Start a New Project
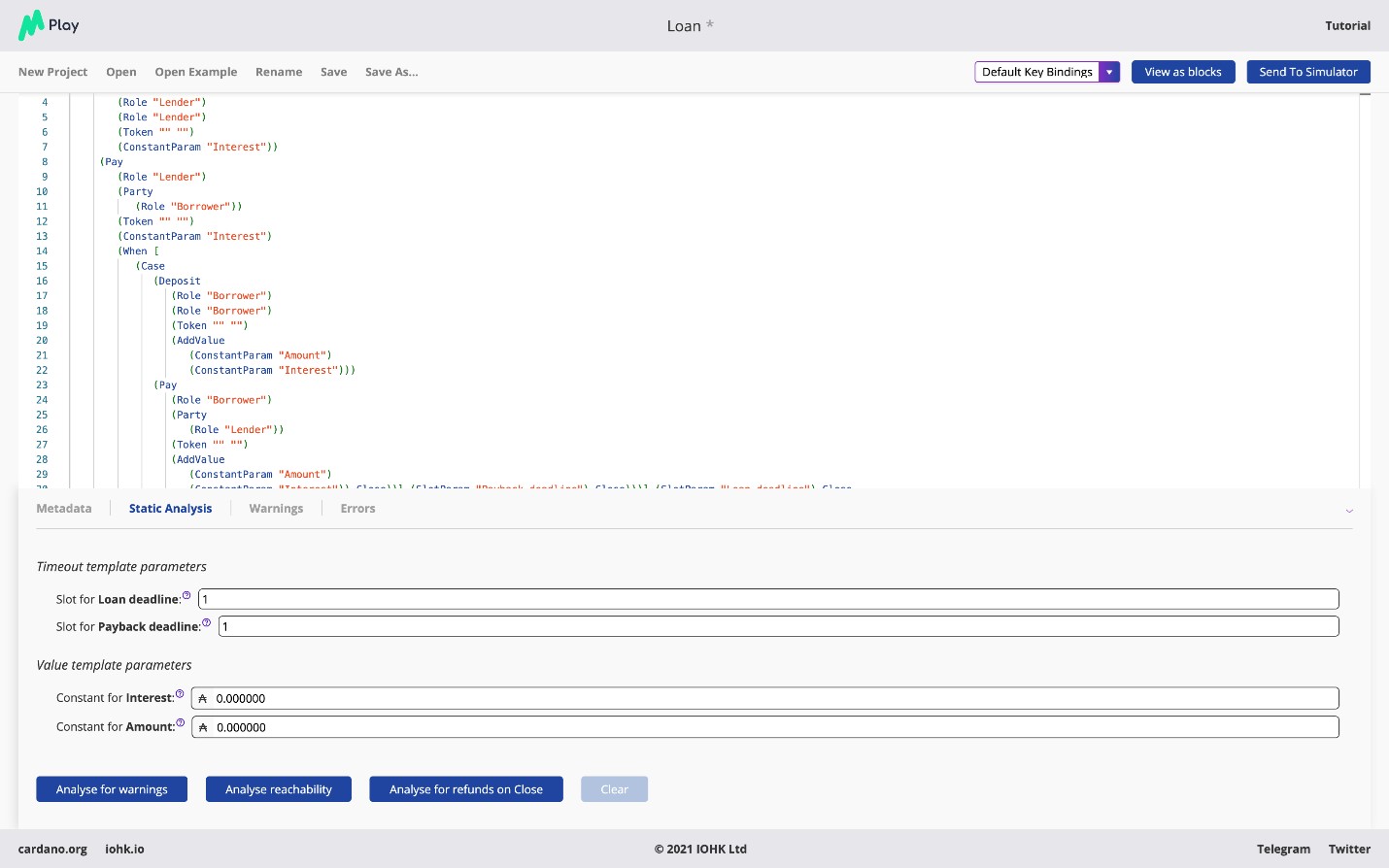1389x868 pixels. click(52, 72)
